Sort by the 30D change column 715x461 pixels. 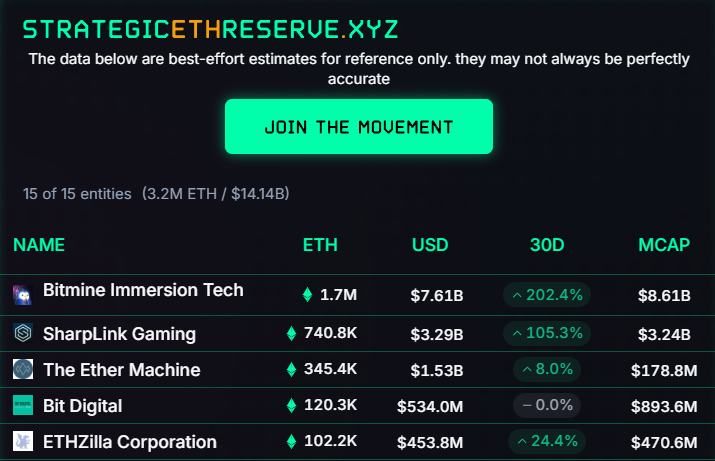[547, 245]
